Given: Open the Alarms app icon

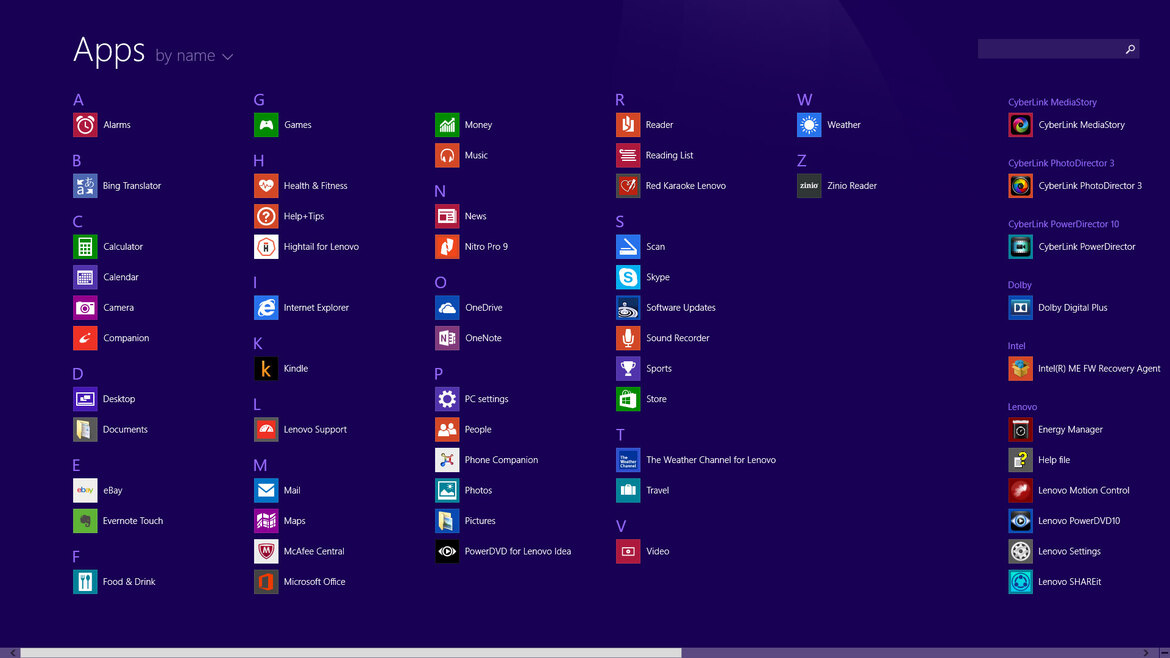Looking at the screenshot, I should (85, 125).
